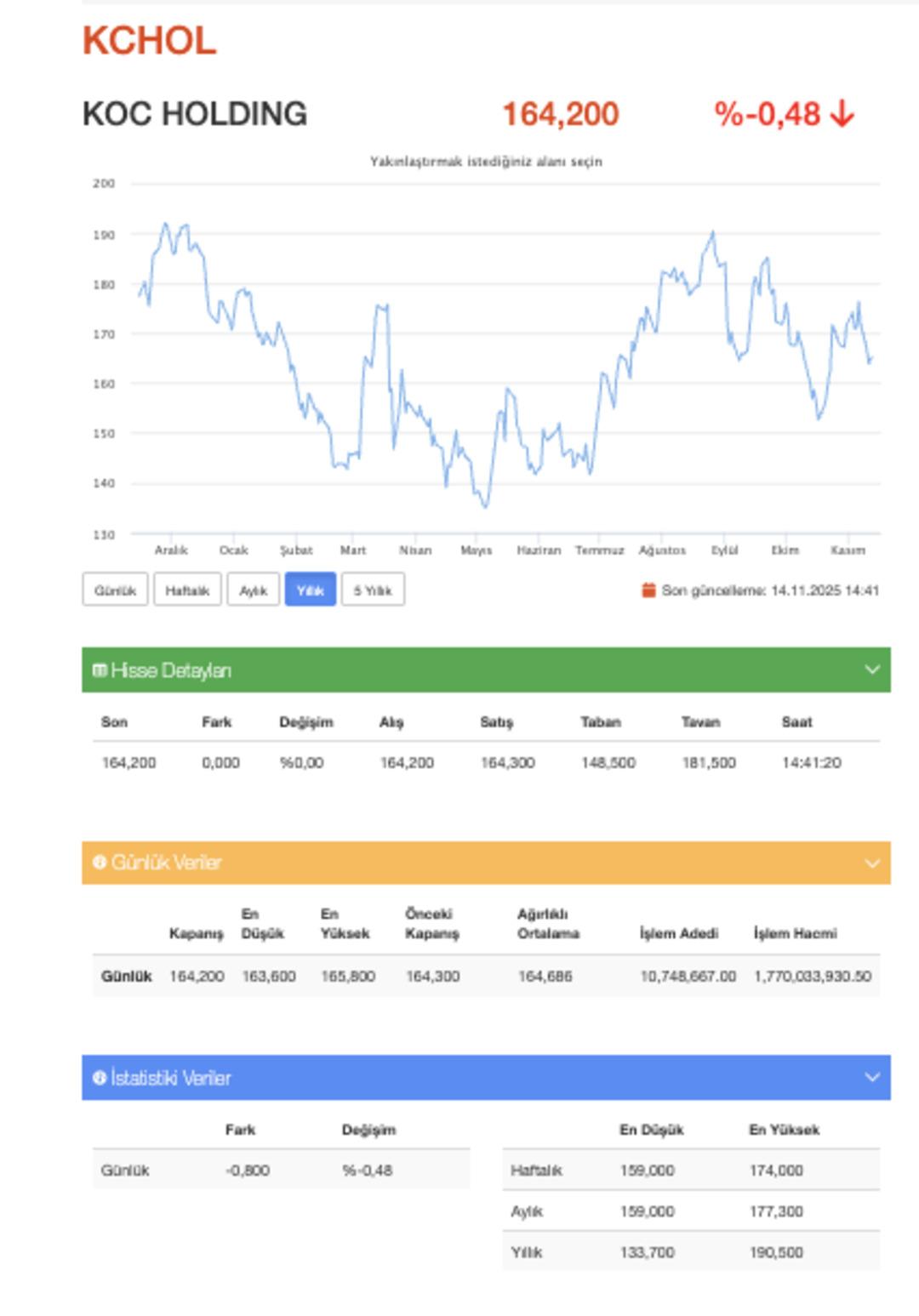Select the active Yıllık range button

coord(310,590)
